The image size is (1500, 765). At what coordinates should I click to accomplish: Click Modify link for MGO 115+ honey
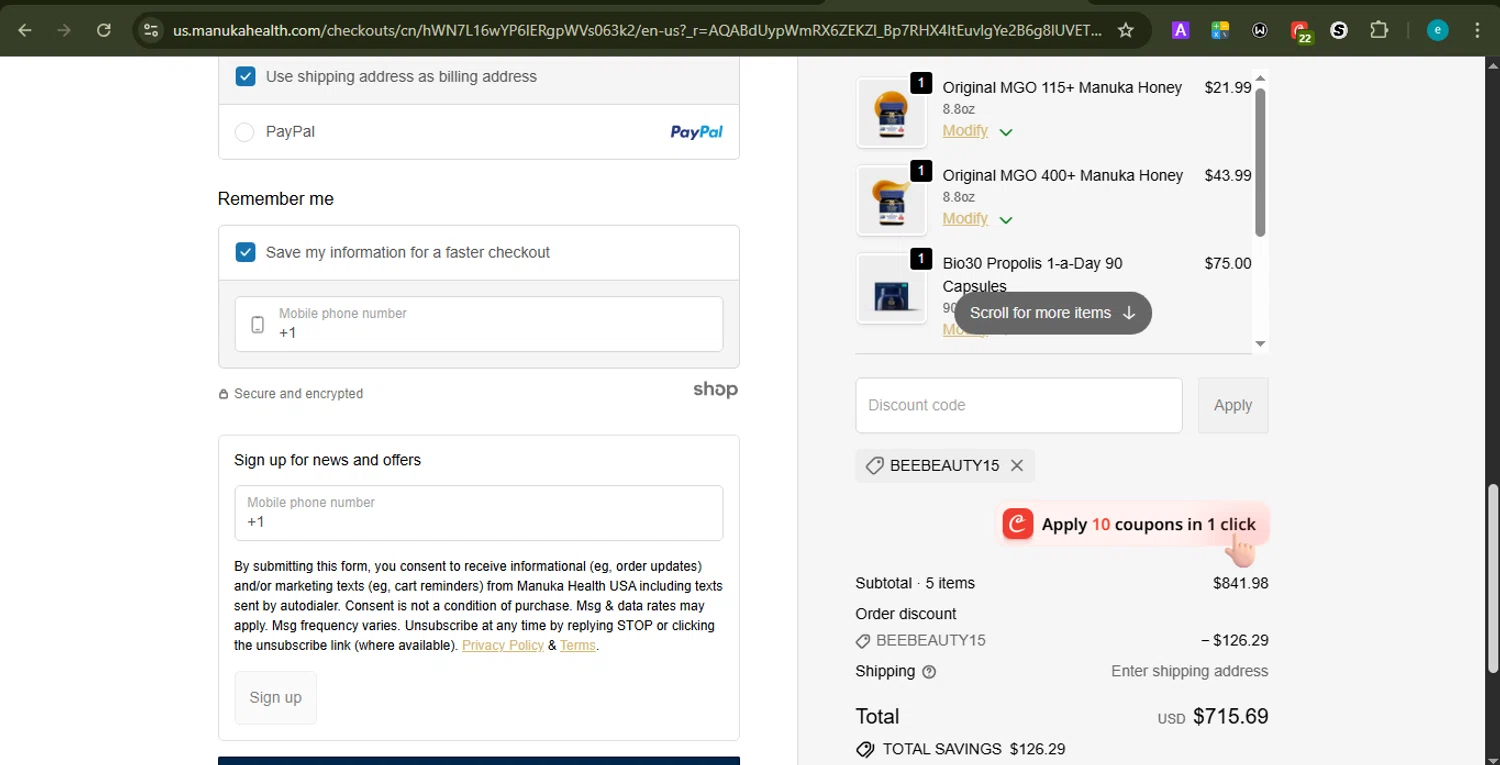(x=965, y=131)
